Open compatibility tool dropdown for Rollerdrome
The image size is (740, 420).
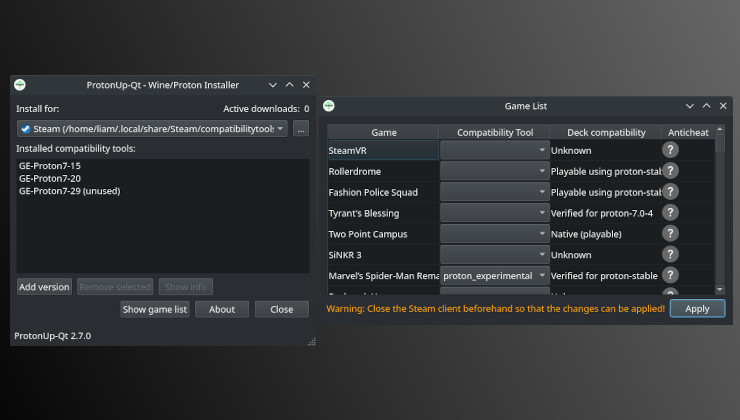point(495,171)
